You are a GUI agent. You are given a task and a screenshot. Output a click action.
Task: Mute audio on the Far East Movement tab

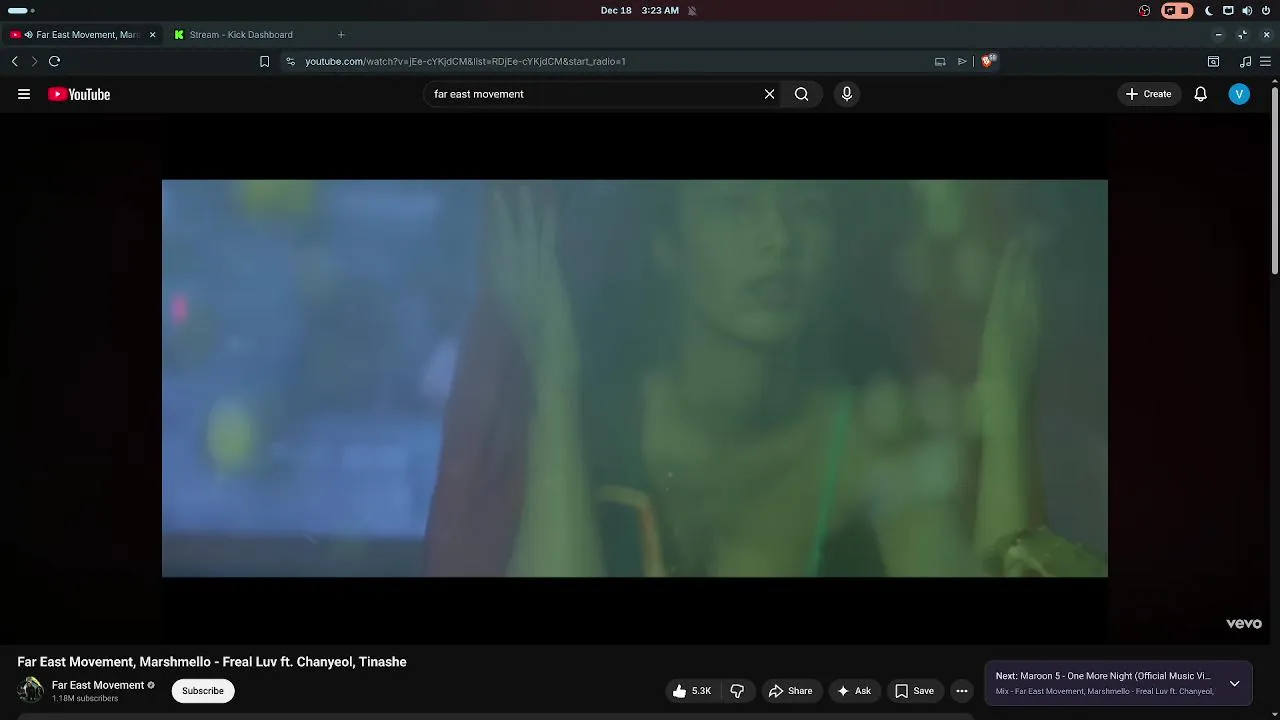[28, 34]
